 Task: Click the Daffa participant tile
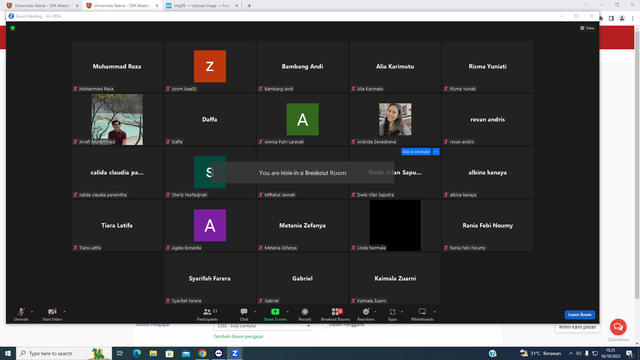[x=210, y=119]
